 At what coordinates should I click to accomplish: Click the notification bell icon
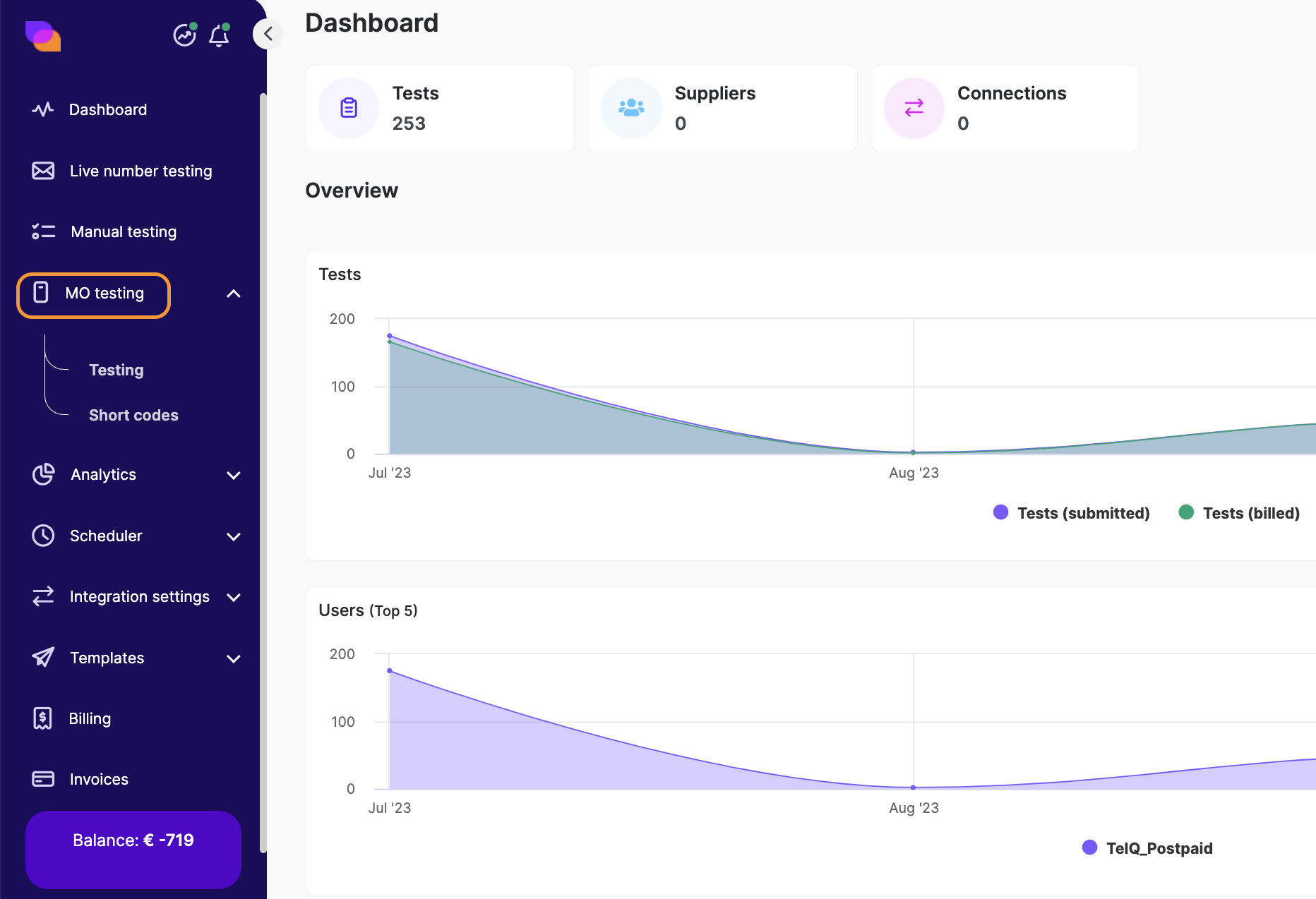[219, 35]
